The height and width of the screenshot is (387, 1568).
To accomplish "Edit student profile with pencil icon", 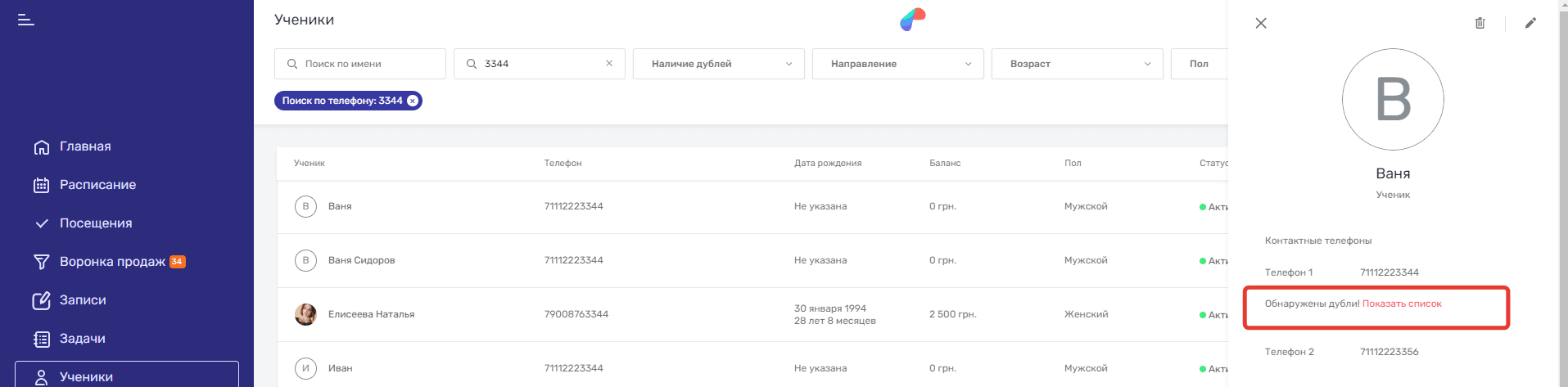I will point(1530,24).
